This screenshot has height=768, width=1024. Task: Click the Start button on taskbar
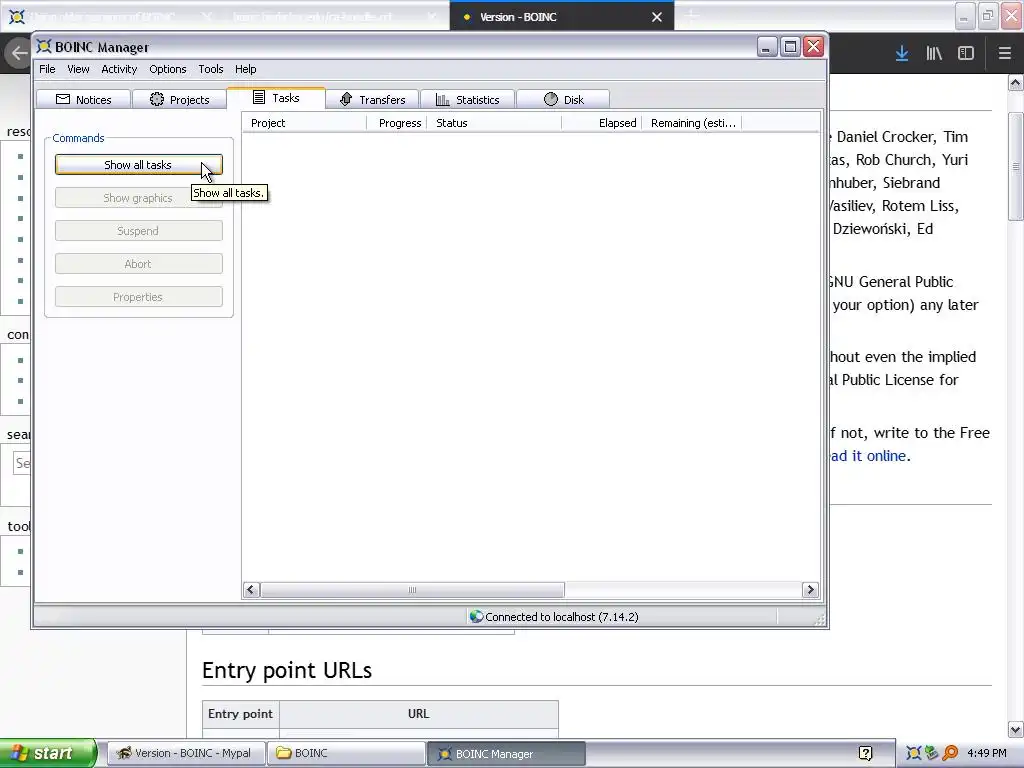[48, 753]
